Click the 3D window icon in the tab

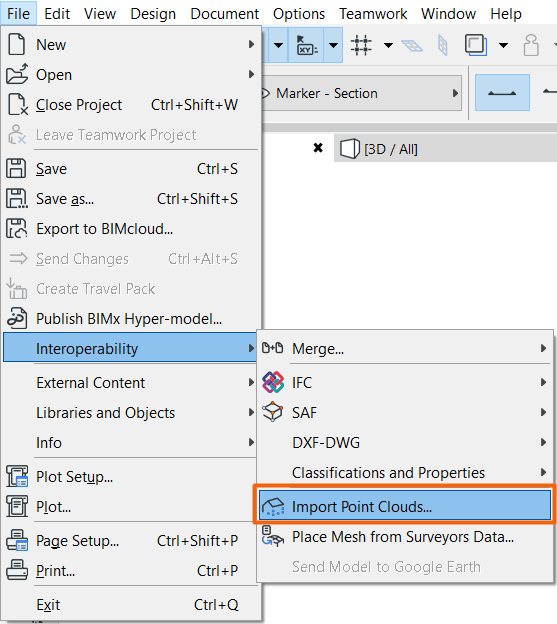point(350,149)
